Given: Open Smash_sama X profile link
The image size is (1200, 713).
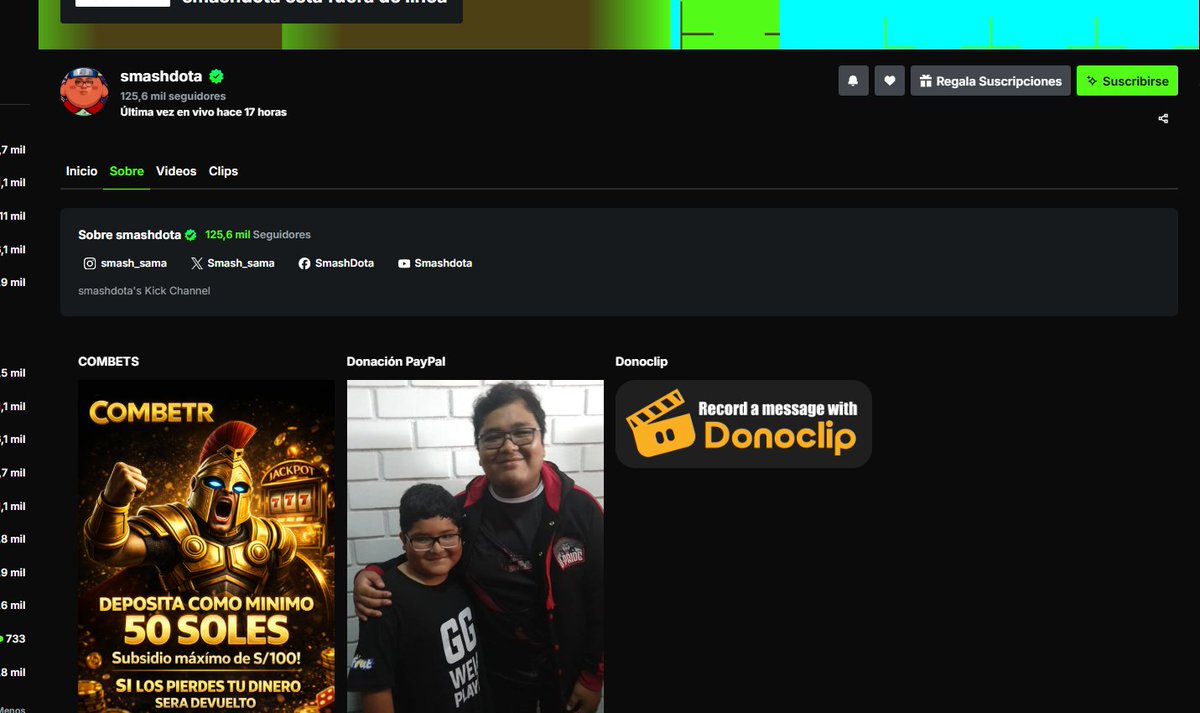Looking at the screenshot, I should tap(232, 263).
